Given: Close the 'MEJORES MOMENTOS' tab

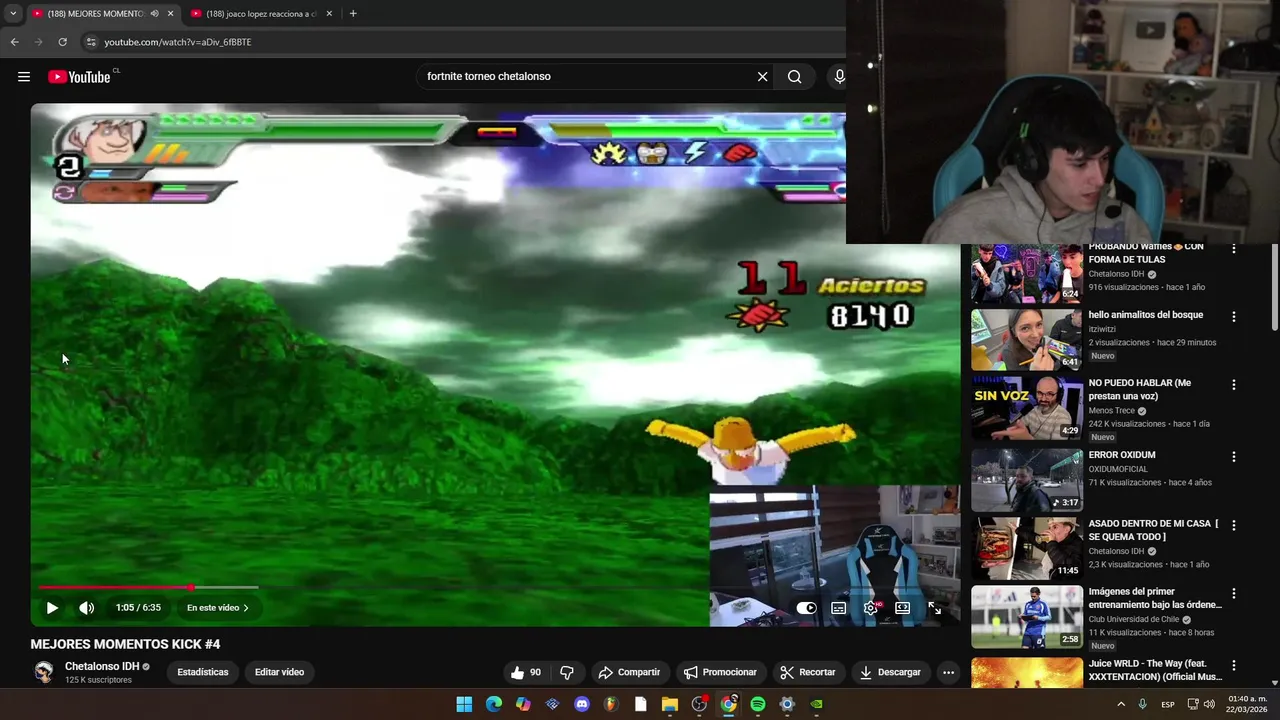Looking at the screenshot, I should pos(171,14).
